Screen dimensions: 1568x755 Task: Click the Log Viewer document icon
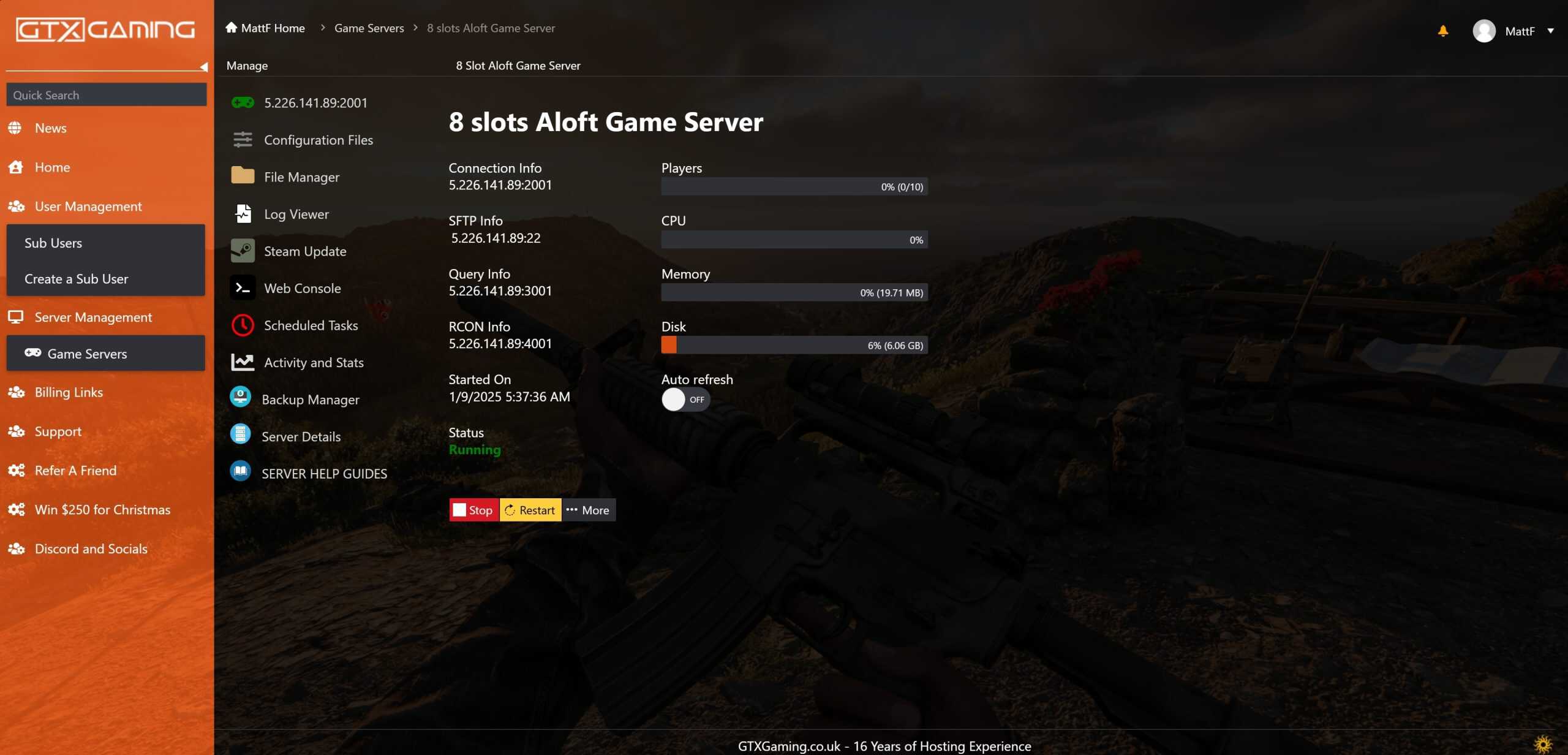click(x=243, y=214)
